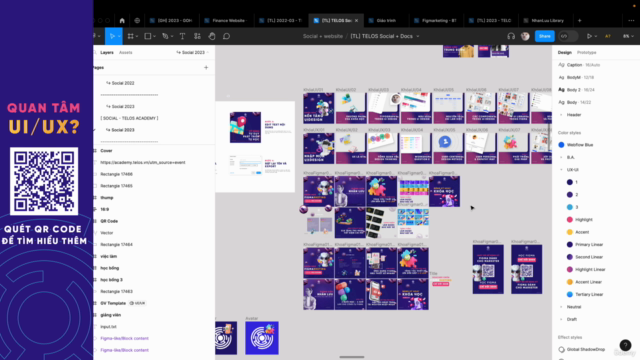Select the Comment tool
The width and height of the screenshot is (640, 360).
click(x=227, y=36)
